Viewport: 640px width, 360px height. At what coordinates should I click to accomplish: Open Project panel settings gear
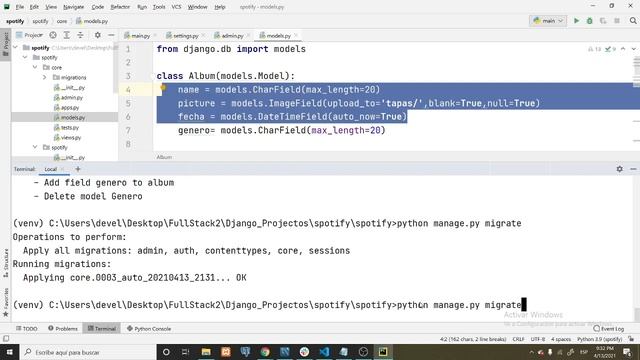pyautogui.click(x=98, y=35)
